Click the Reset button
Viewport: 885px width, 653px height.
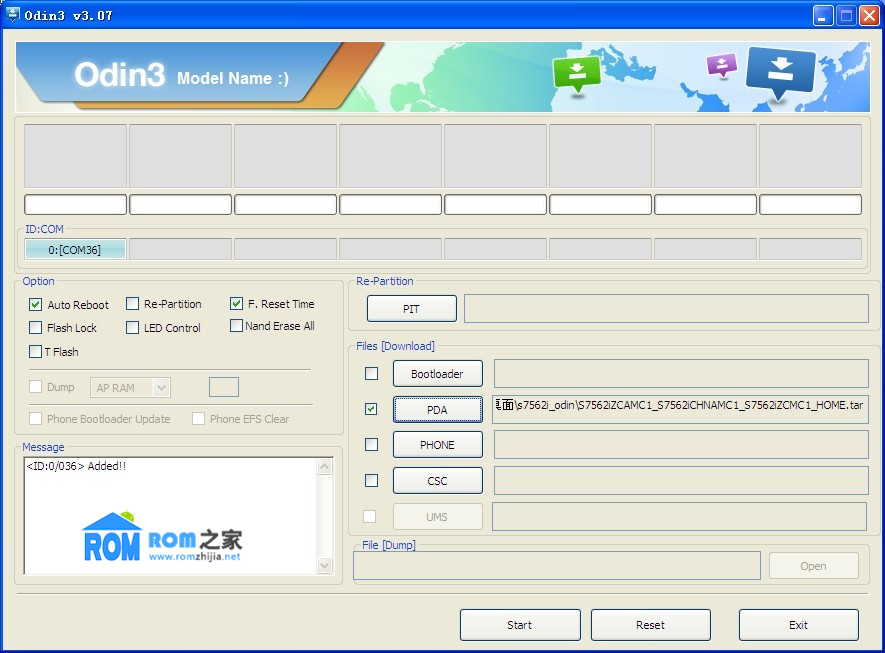coord(650,625)
